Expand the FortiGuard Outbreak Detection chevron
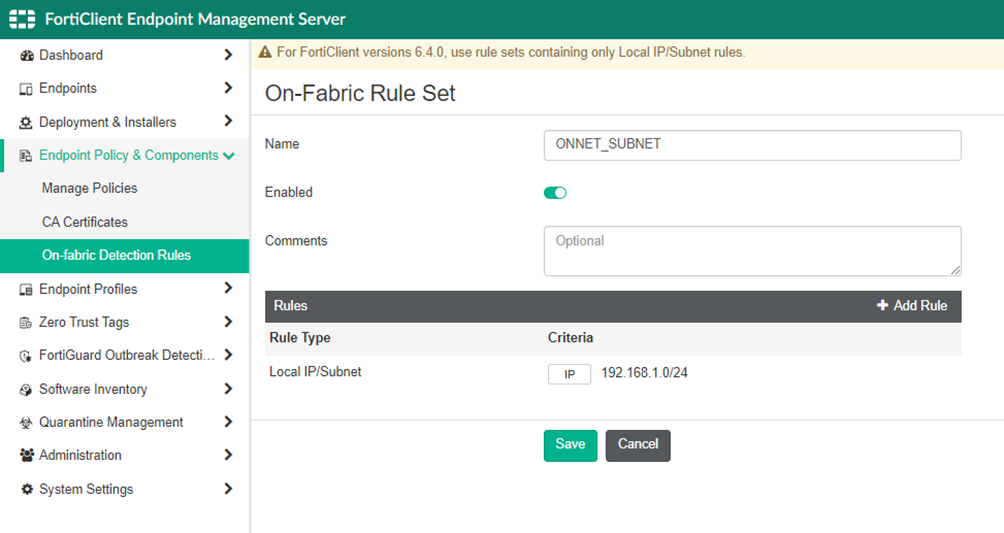 (x=228, y=355)
